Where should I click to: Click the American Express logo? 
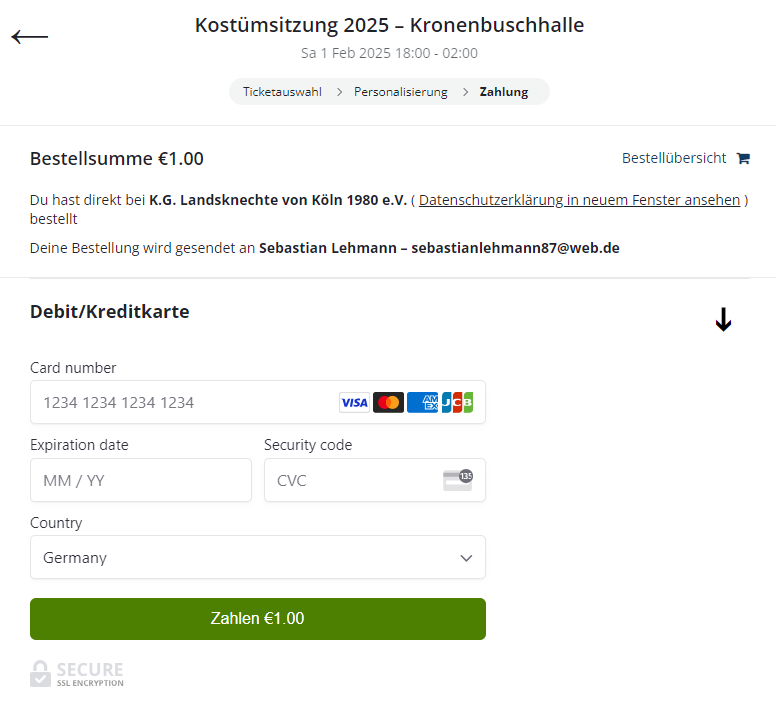pos(422,402)
